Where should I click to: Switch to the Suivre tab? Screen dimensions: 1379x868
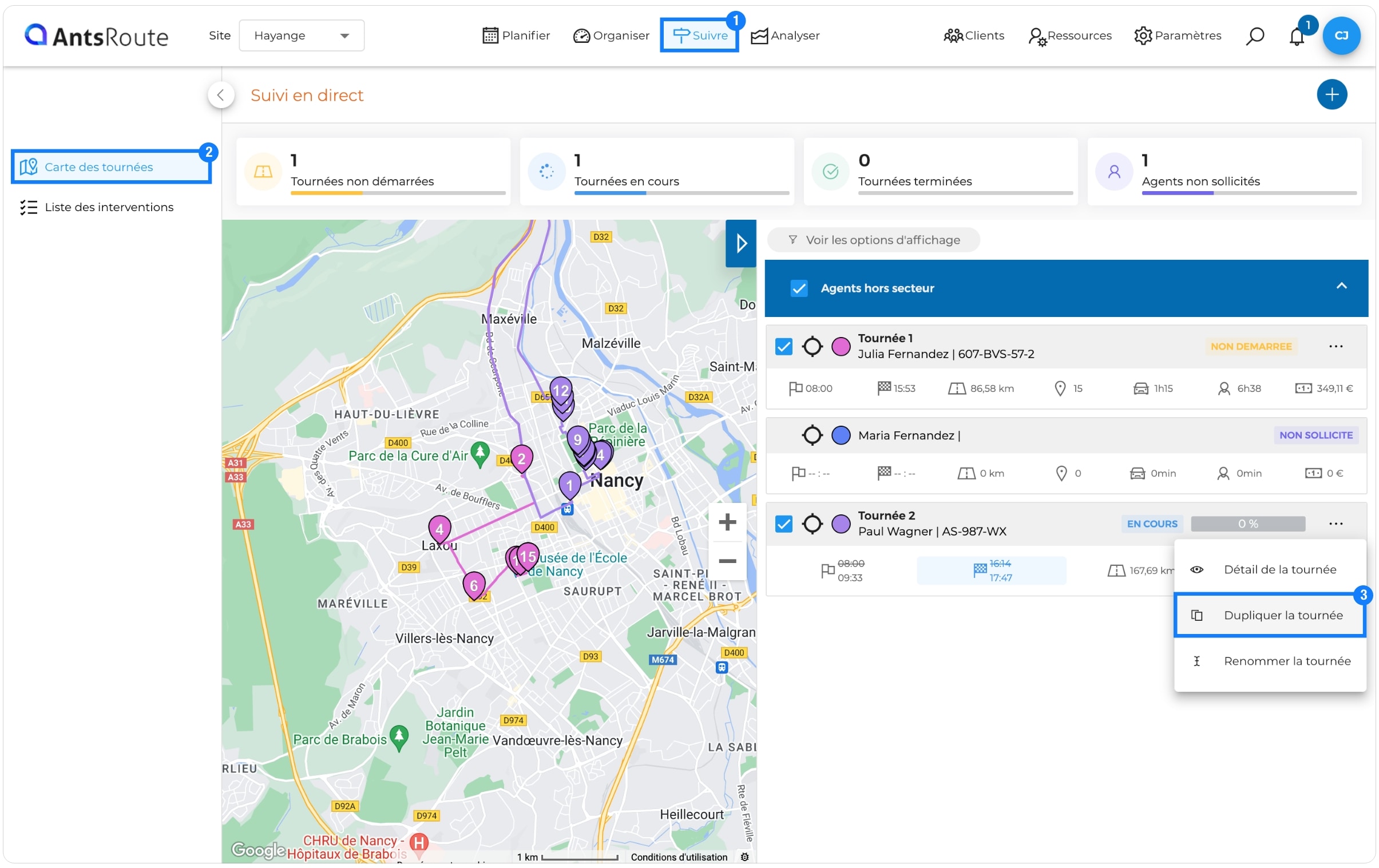[699, 35]
